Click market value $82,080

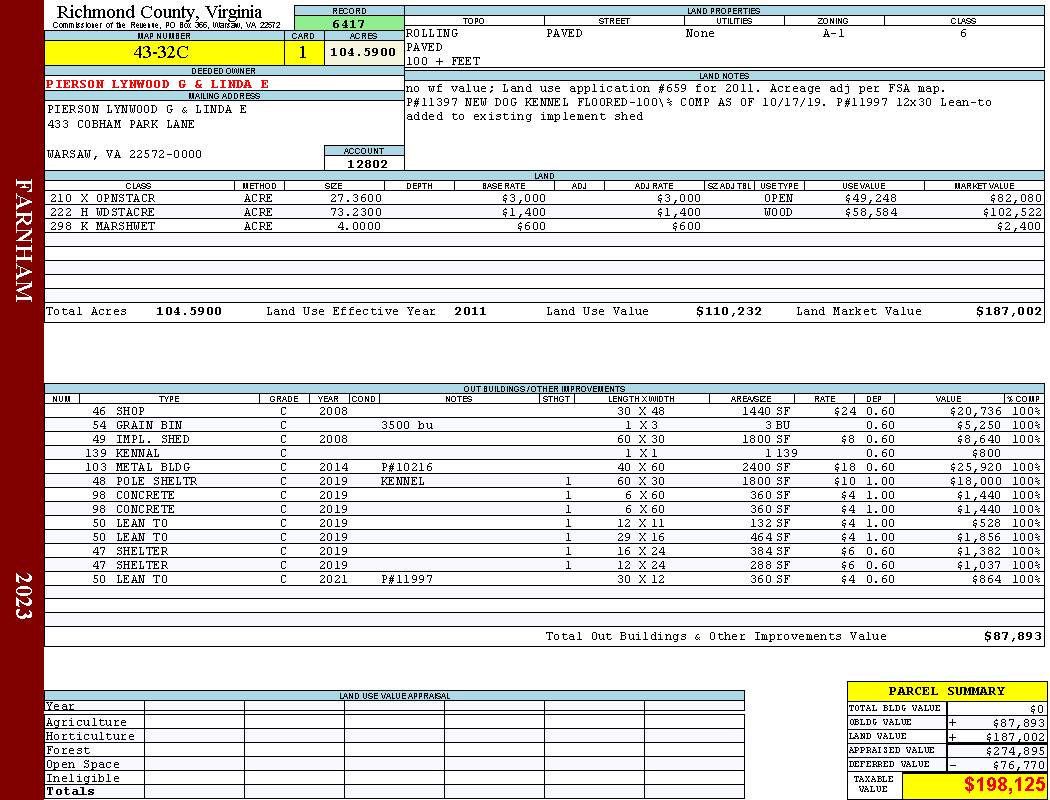[x=1016, y=198]
